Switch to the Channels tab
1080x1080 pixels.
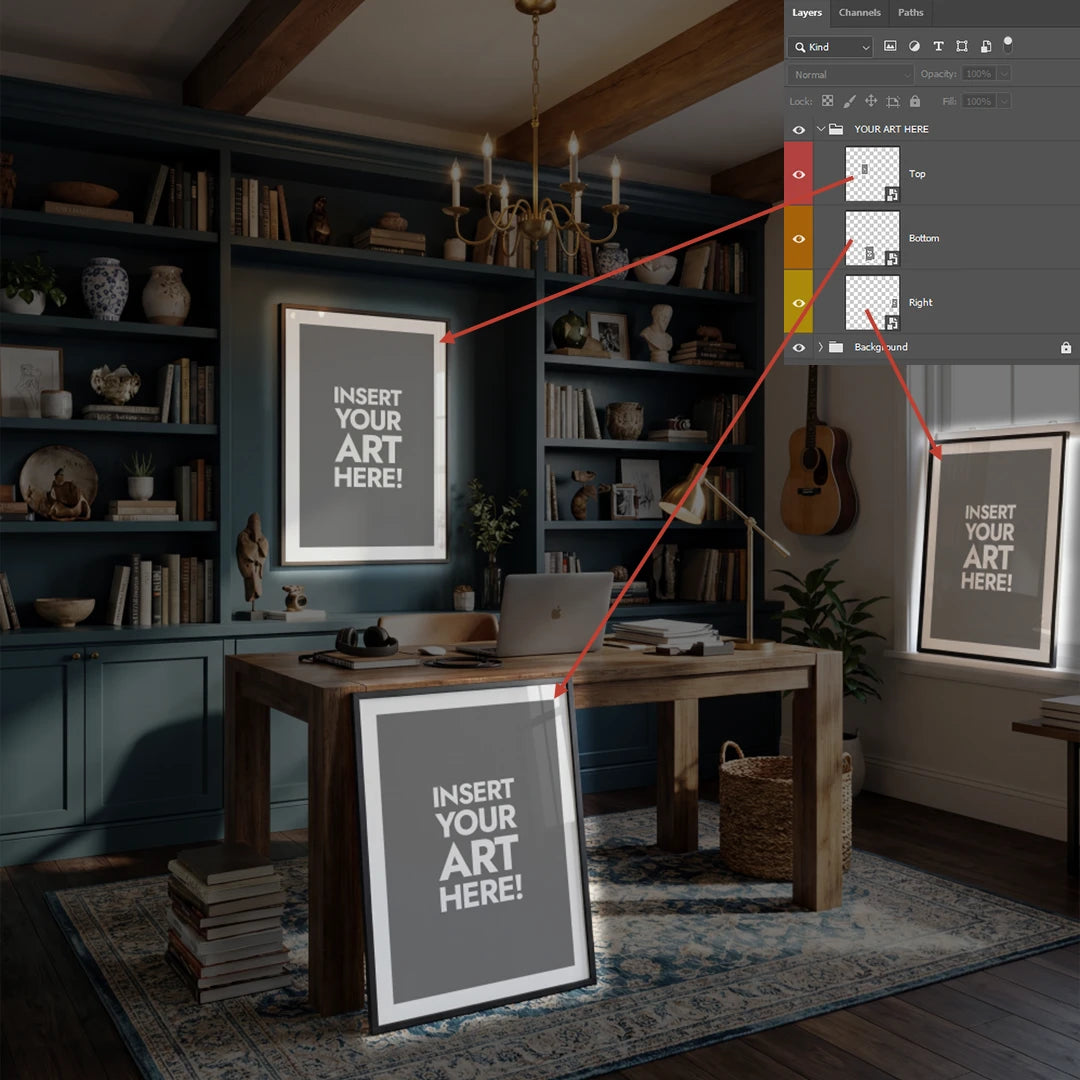click(859, 13)
